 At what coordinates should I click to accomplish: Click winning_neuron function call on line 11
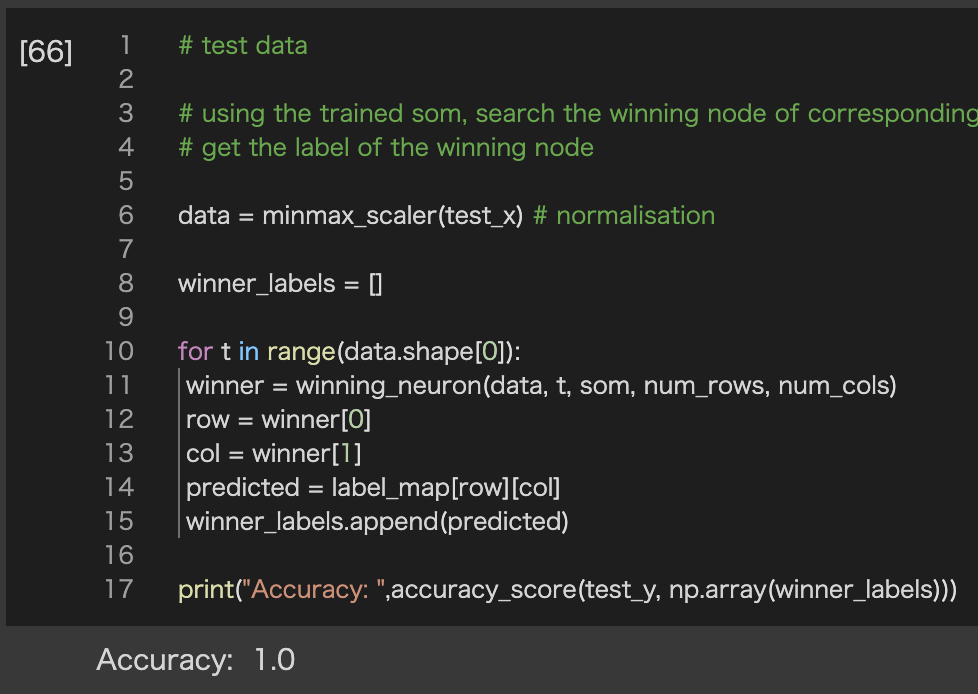(x=388, y=386)
